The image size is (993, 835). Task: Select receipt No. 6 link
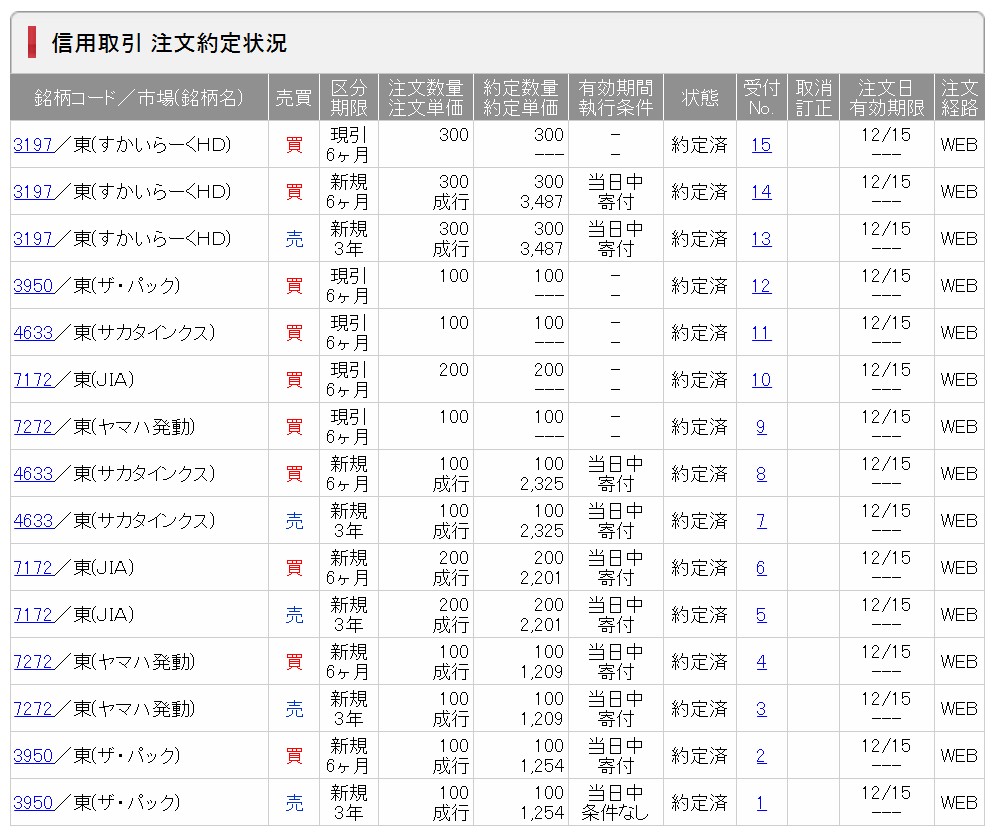click(x=761, y=568)
